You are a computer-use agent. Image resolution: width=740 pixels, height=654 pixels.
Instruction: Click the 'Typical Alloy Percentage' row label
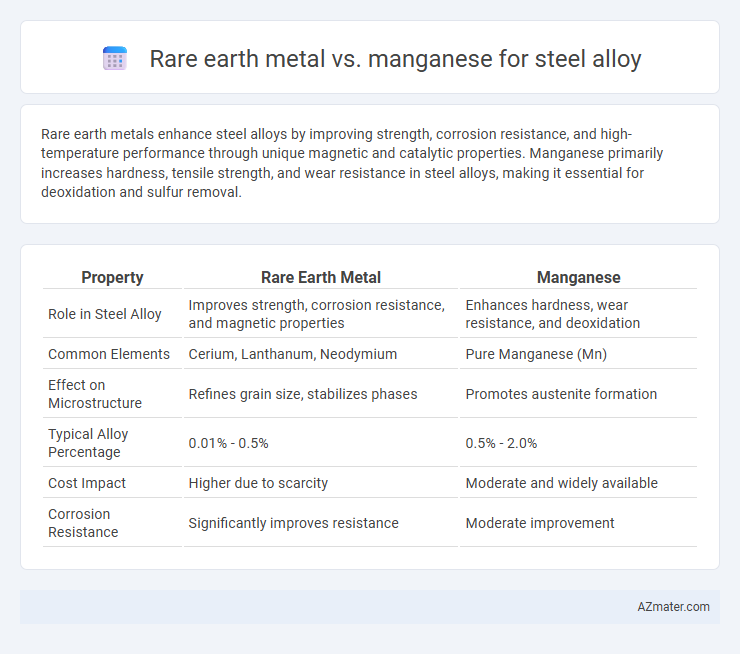tap(88, 443)
